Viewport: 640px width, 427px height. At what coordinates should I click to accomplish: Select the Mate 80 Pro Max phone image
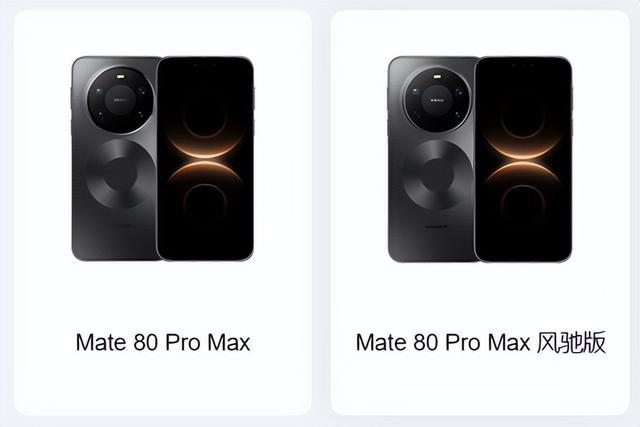[x=163, y=159]
